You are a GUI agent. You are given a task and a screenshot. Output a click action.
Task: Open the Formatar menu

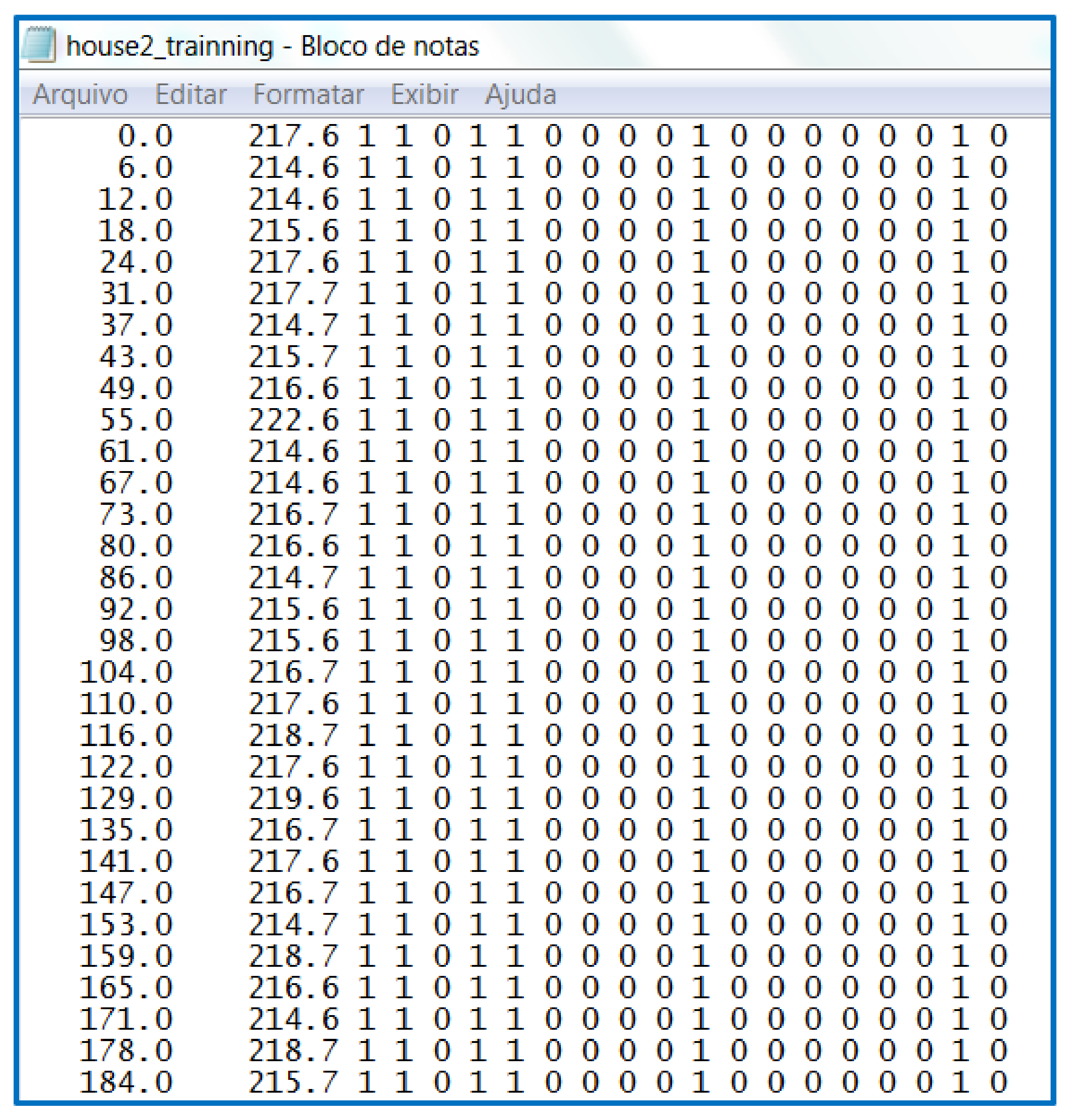coord(308,94)
